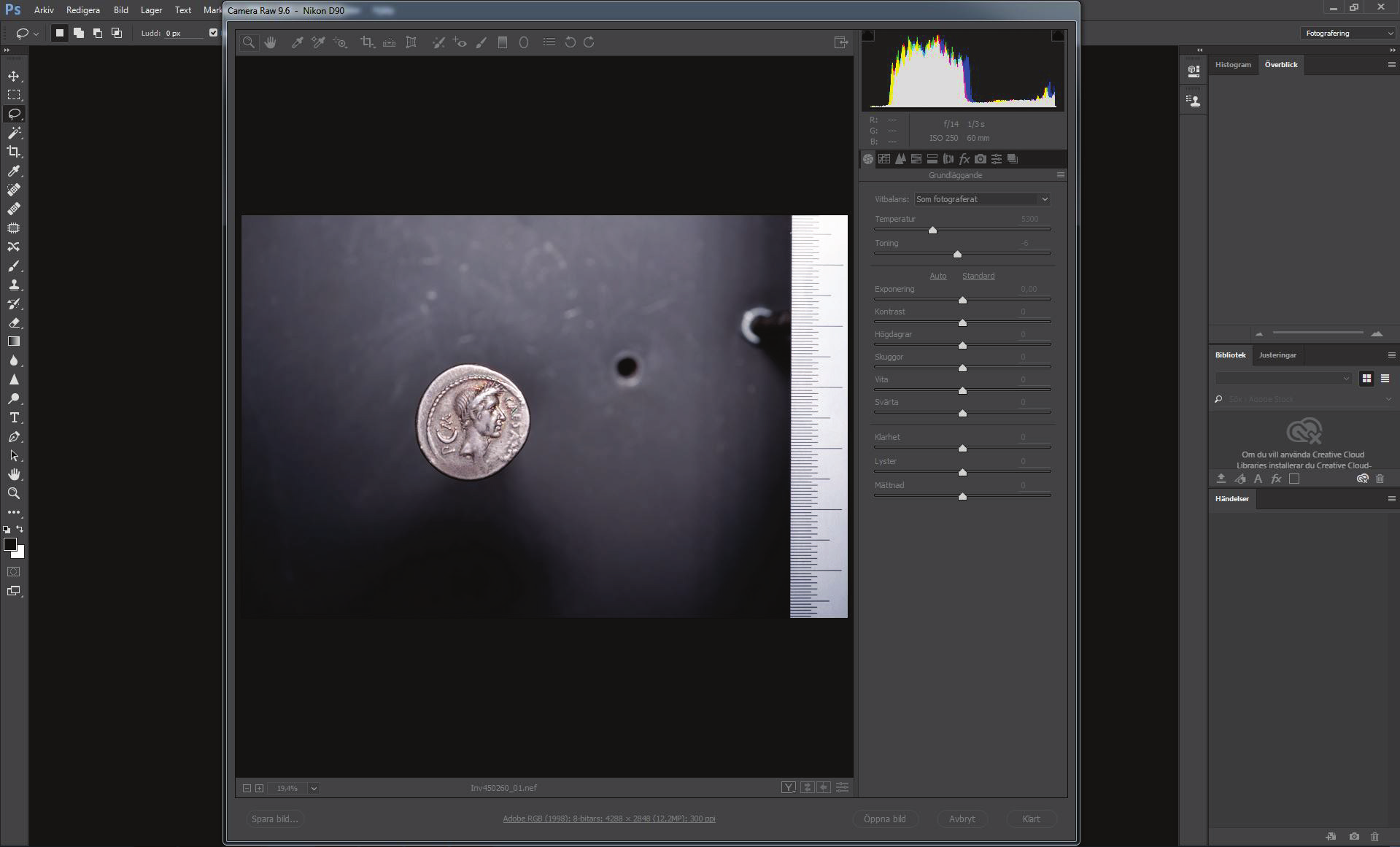Viewport: 1400px width, 847px height.
Task: Open the Split Toning panel tab
Action: click(x=932, y=158)
